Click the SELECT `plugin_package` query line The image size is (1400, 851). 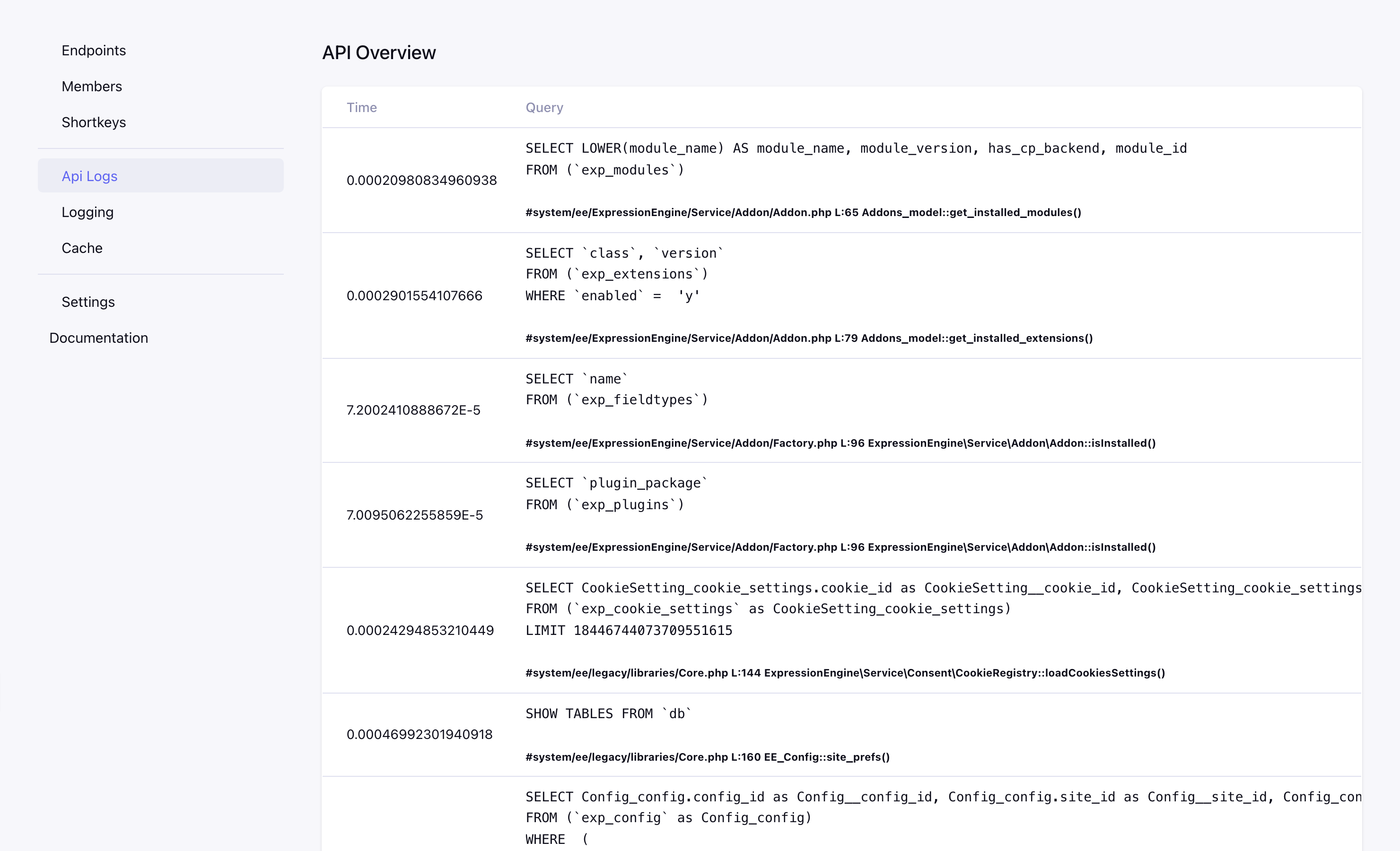pyautogui.click(x=617, y=483)
